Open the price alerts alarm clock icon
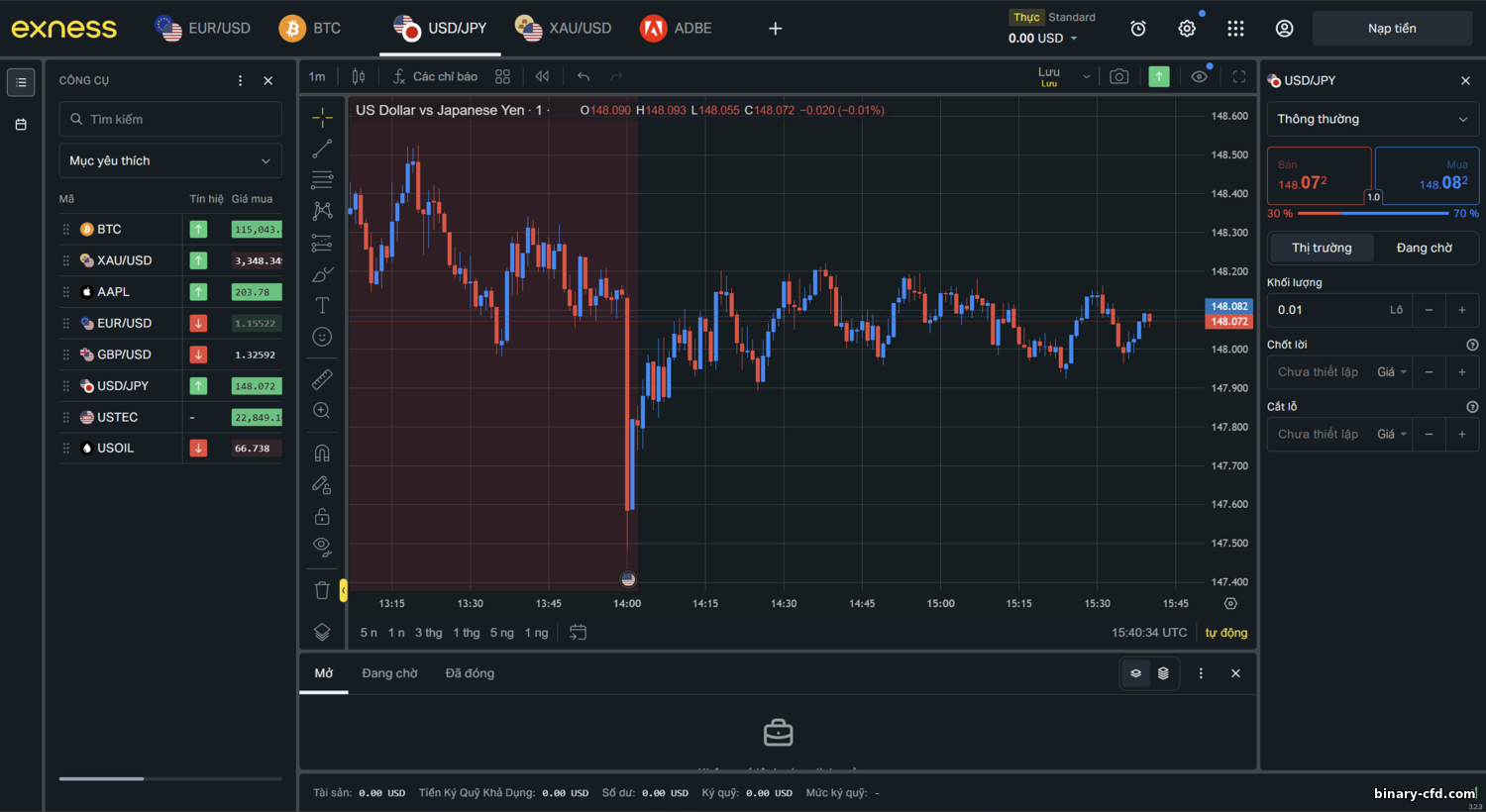The height and width of the screenshot is (812, 1486). (1138, 29)
